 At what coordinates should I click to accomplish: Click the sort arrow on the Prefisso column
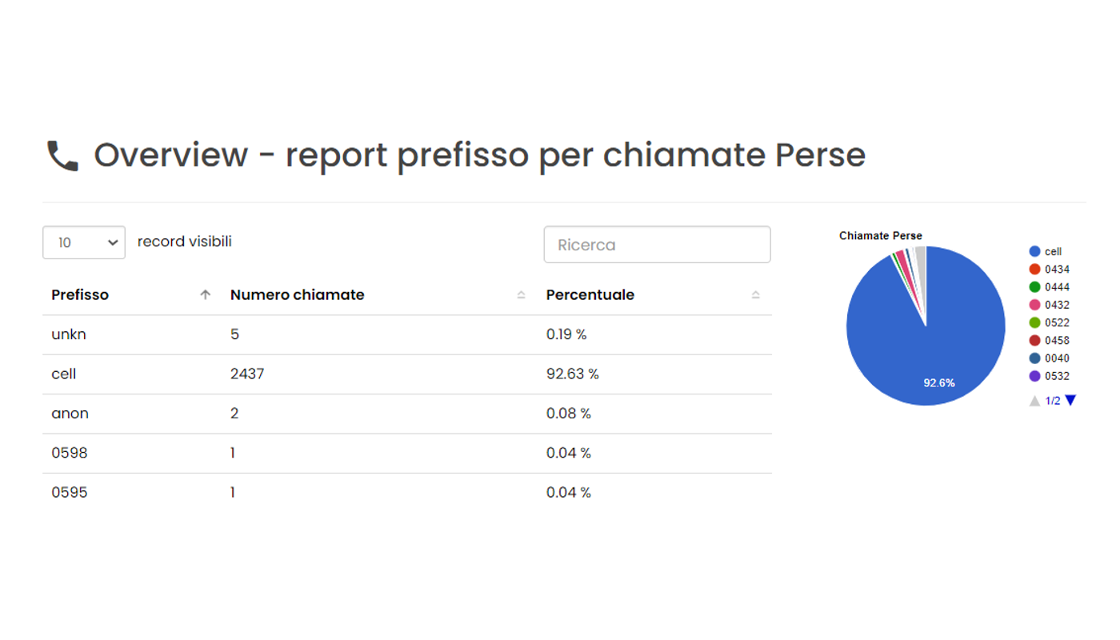[x=205, y=294]
